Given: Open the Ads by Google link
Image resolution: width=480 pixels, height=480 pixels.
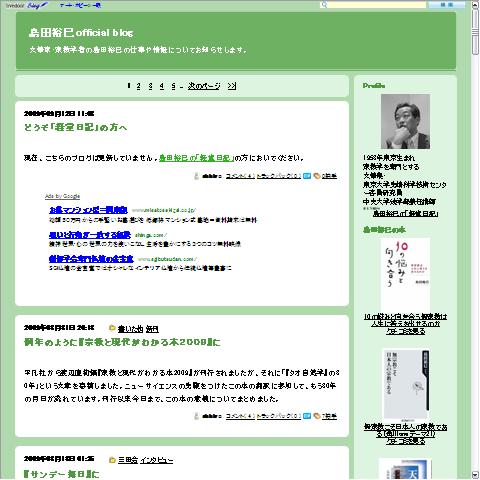Looking at the screenshot, I should pyautogui.click(x=62, y=196).
